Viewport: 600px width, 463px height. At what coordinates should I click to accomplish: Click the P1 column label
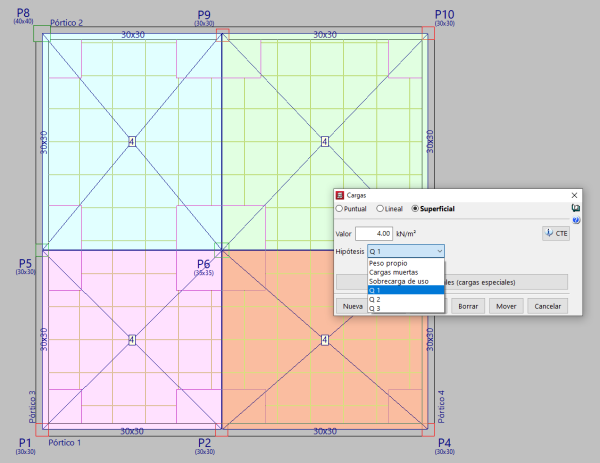[x=25, y=443]
